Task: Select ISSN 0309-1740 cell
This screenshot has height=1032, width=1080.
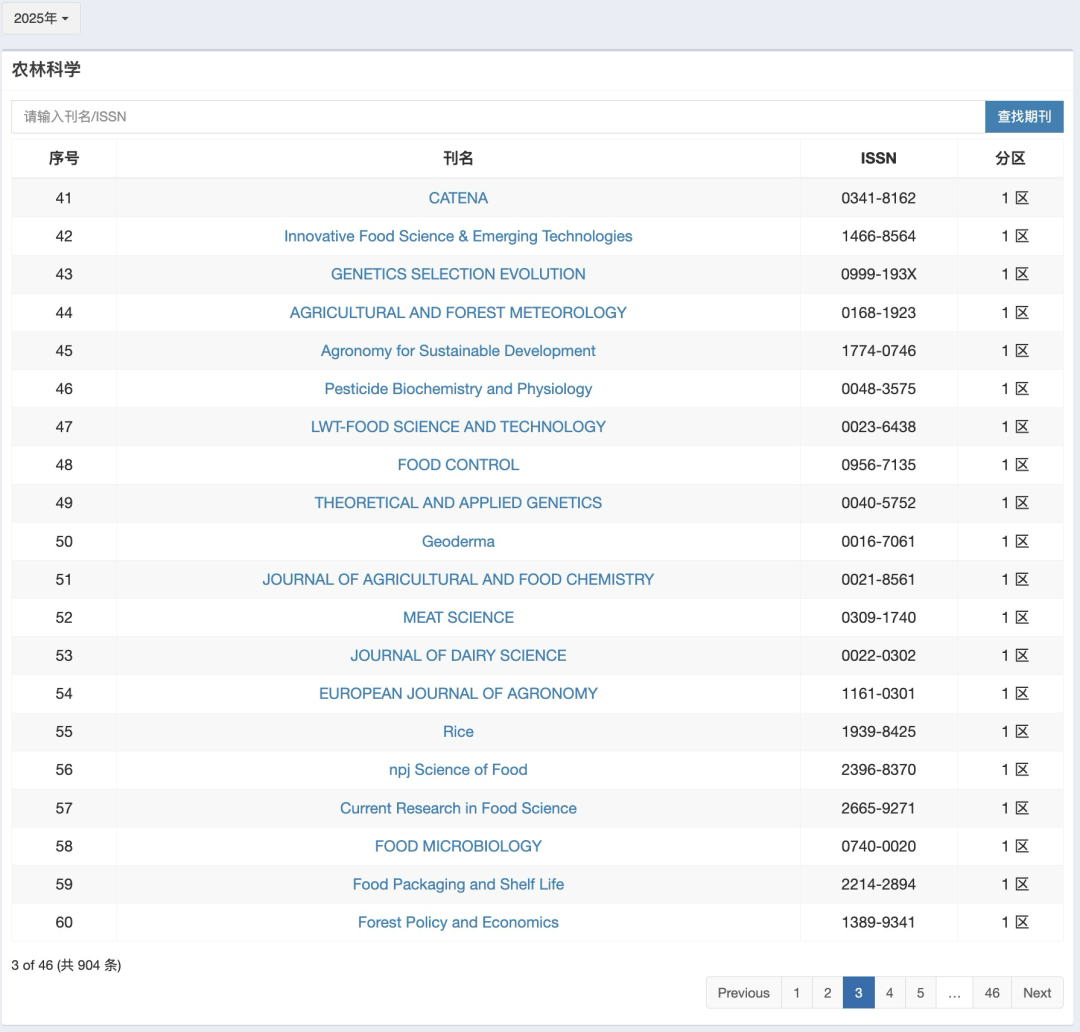Action: [878, 617]
